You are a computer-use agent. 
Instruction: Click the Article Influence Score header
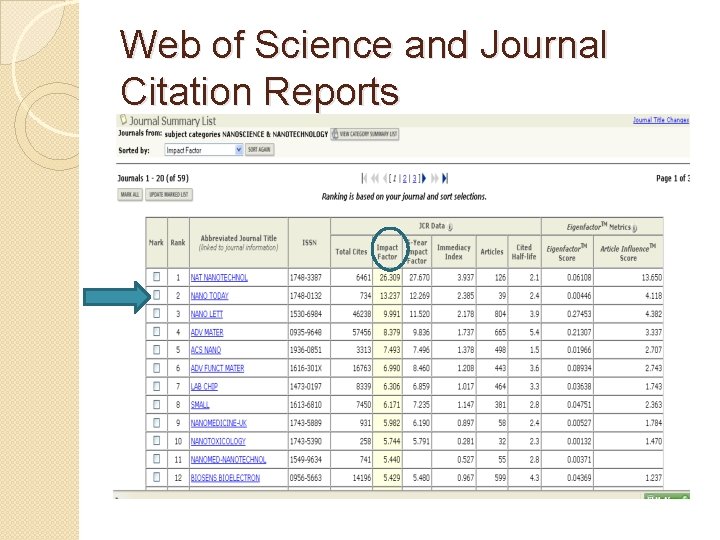pos(628,253)
